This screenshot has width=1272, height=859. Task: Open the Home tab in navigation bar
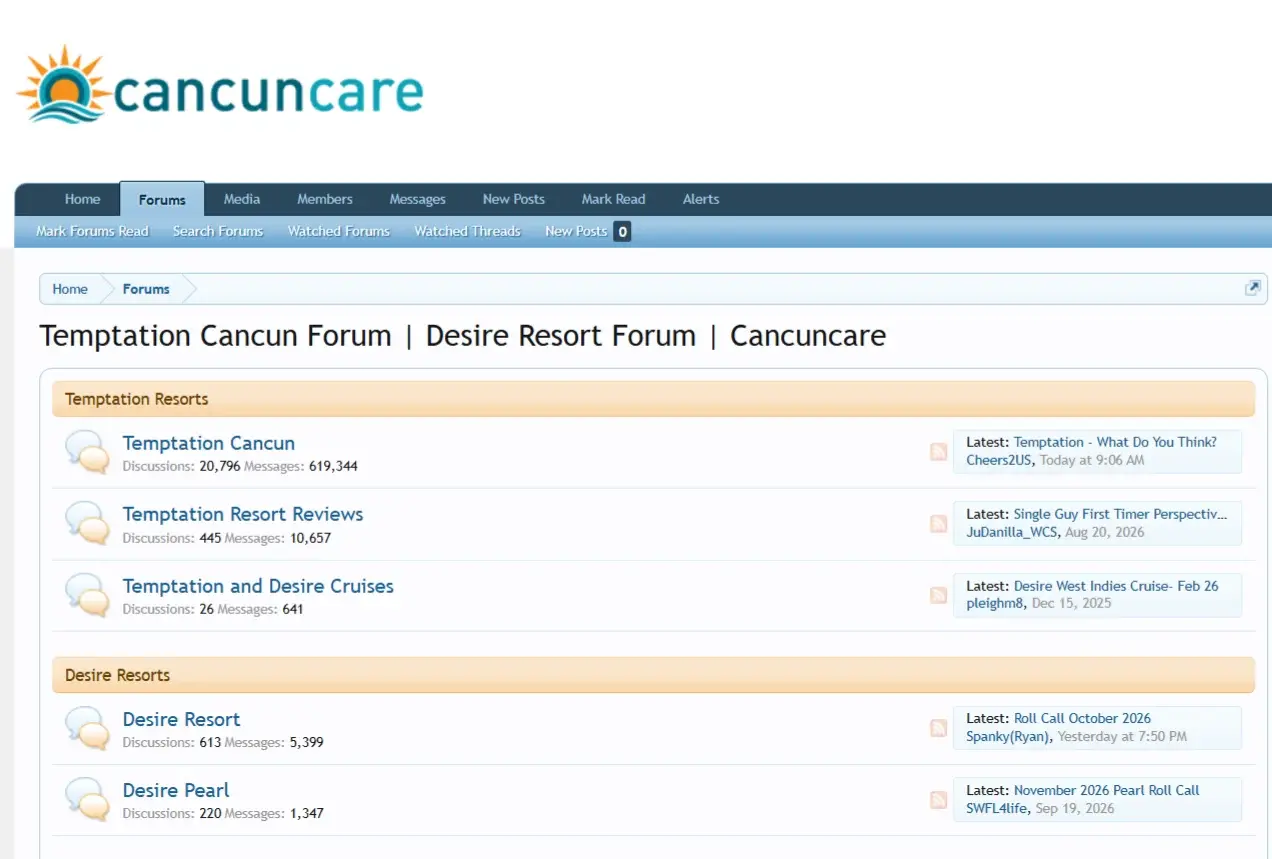click(x=82, y=199)
